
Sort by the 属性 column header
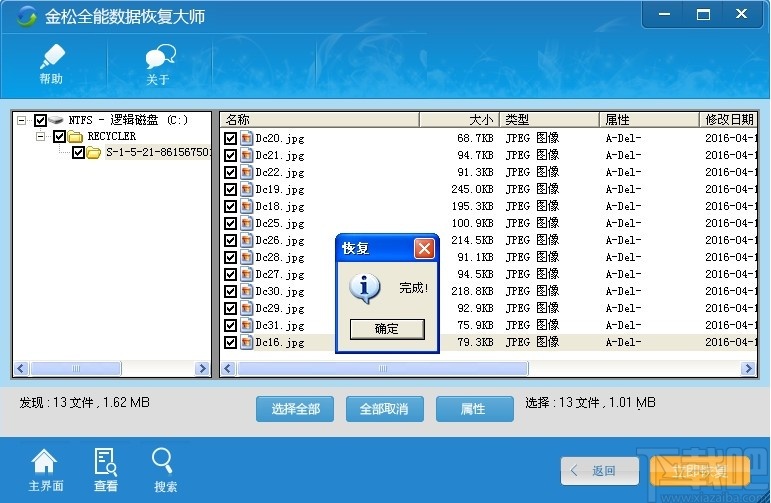(650, 119)
